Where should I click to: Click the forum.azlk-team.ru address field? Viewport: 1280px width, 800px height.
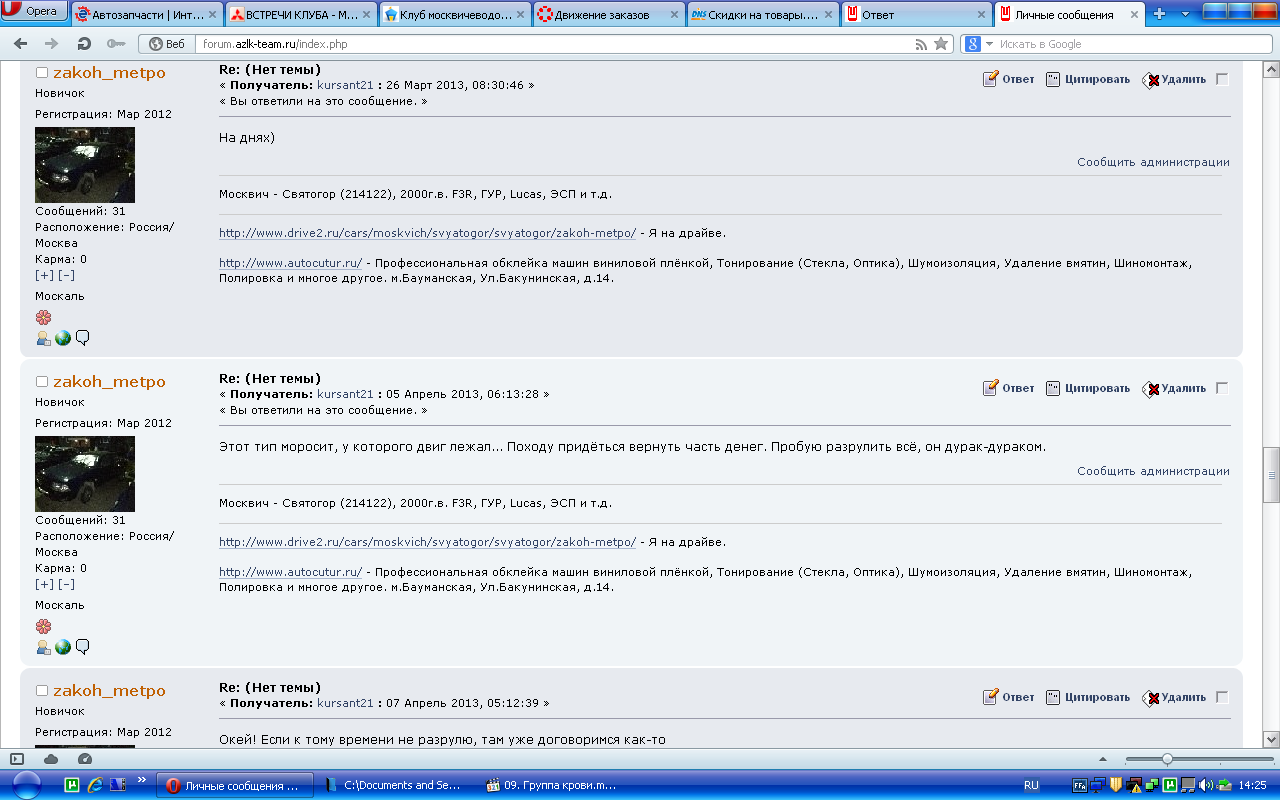point(555,44)
